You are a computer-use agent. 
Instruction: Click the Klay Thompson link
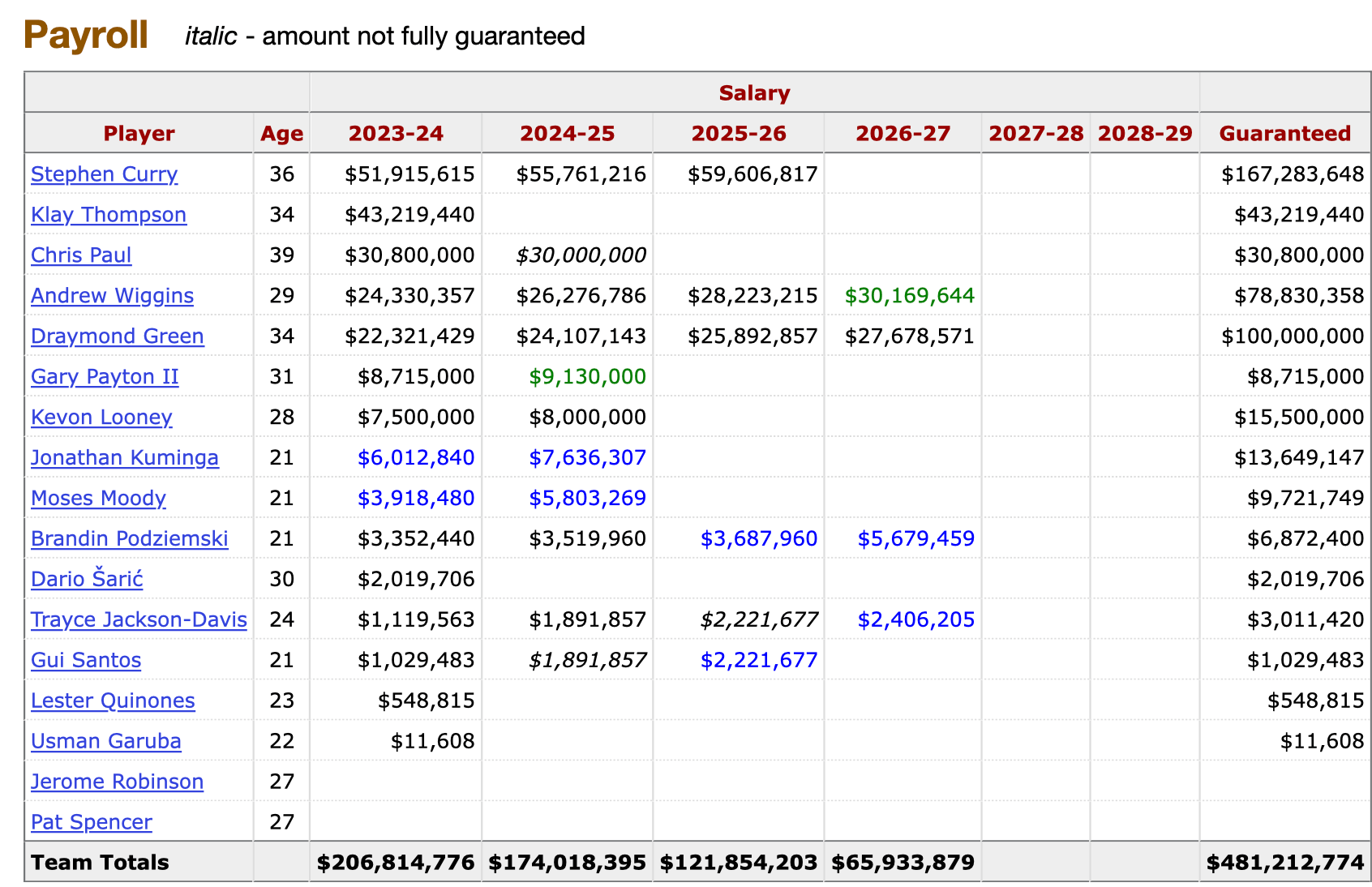click(x=109, y=215)
